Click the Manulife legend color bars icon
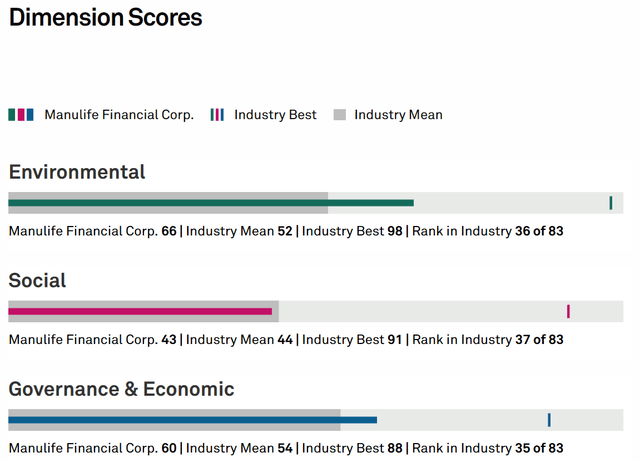Screen dimensions: 640x462 click(21, 115)
